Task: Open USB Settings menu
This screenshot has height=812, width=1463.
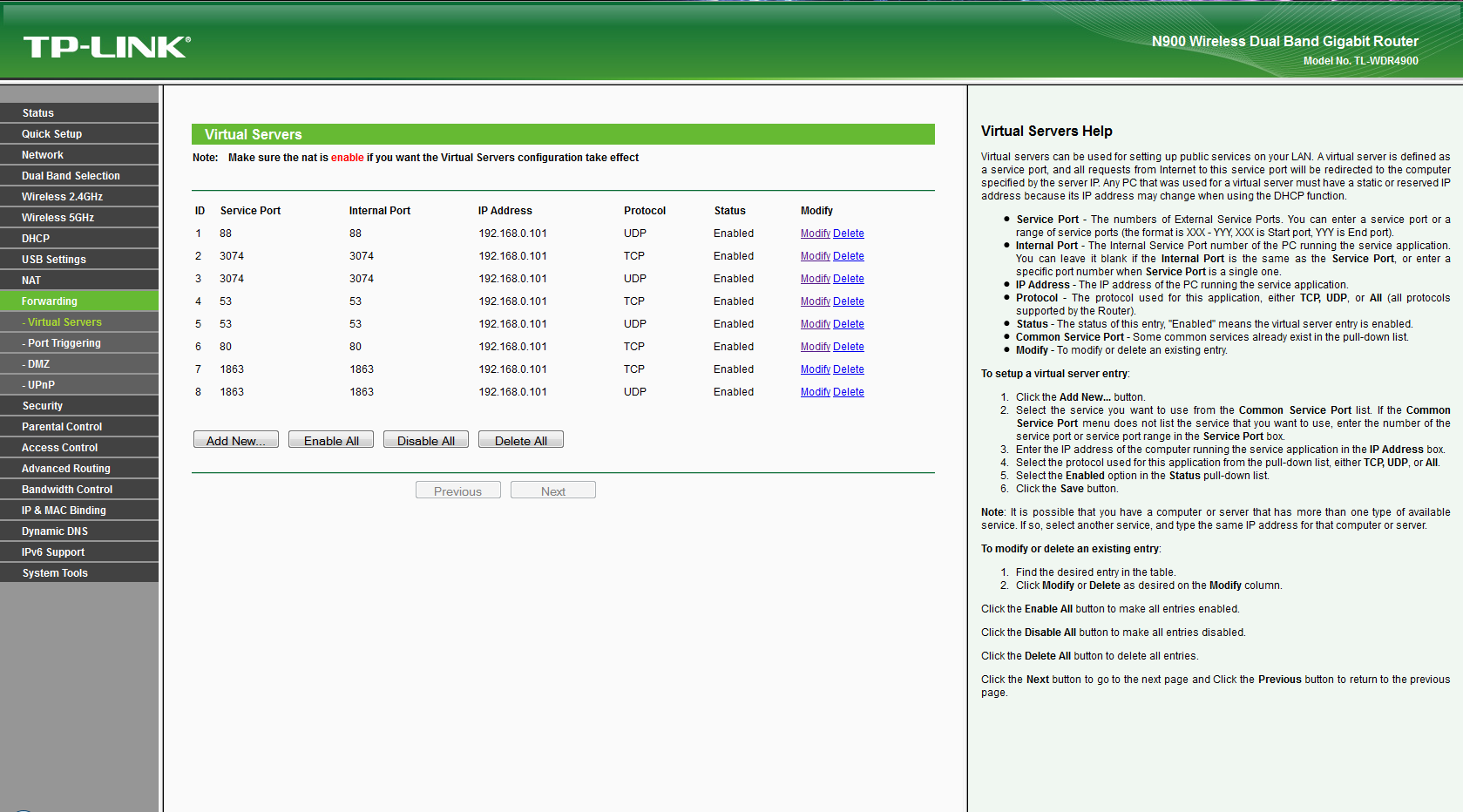Action: pyautogui.click(x=79, y=260)
